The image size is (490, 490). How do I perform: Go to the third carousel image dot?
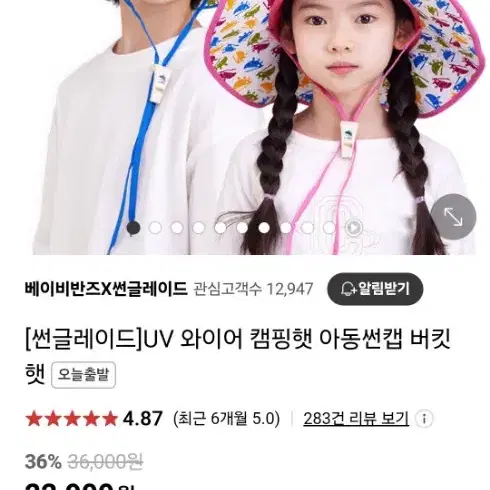pyautogui.click(x=177, y=228)
